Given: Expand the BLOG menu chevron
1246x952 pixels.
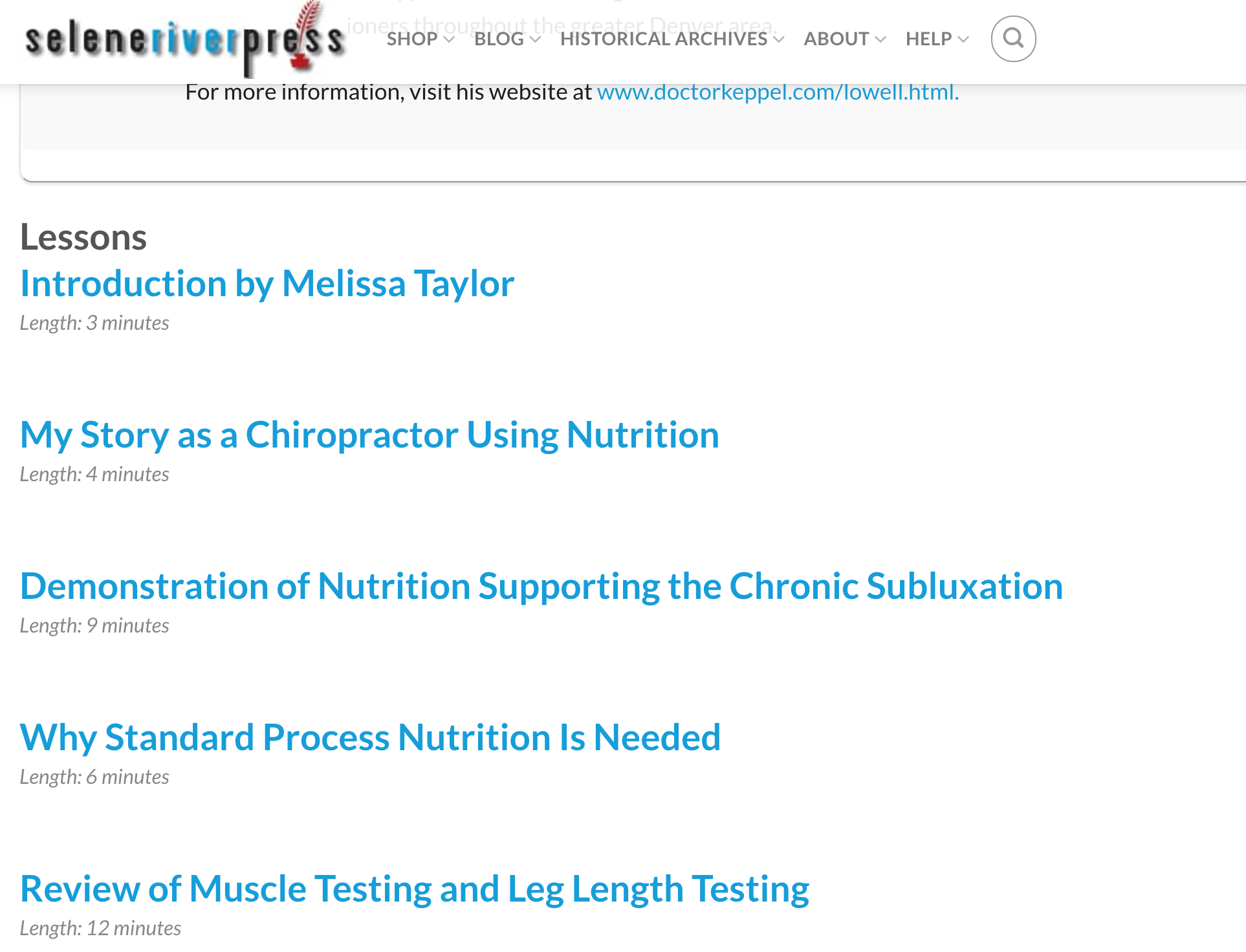Looking at the screenshot, I should (535, 39).
